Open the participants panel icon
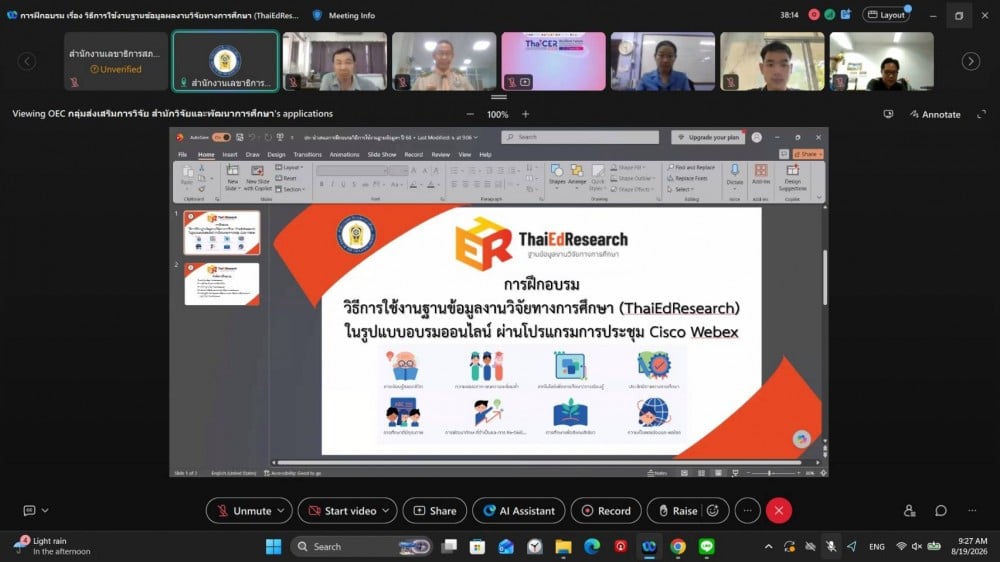This screenshot has height=562, width=1000. pos(909,510)
